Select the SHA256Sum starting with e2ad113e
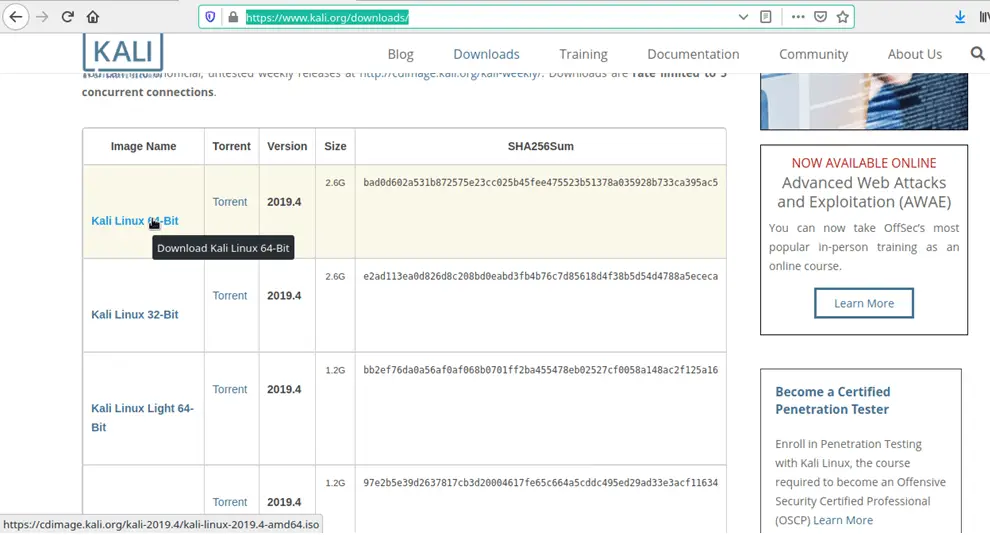This screenshot has height=535, width=990. (x=540, y=276)
